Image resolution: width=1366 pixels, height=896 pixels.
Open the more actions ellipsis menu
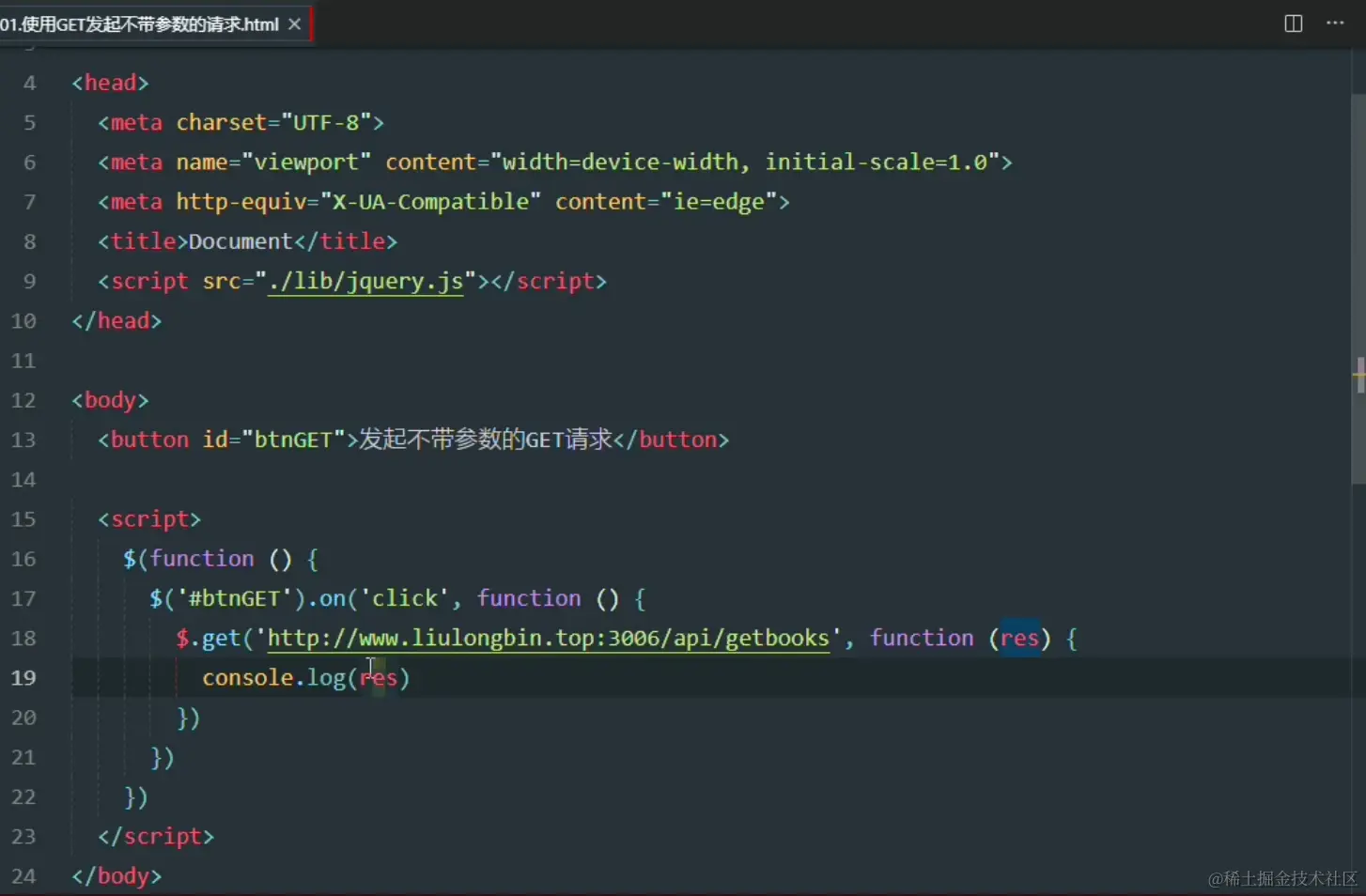click(x=1335, y=23)
